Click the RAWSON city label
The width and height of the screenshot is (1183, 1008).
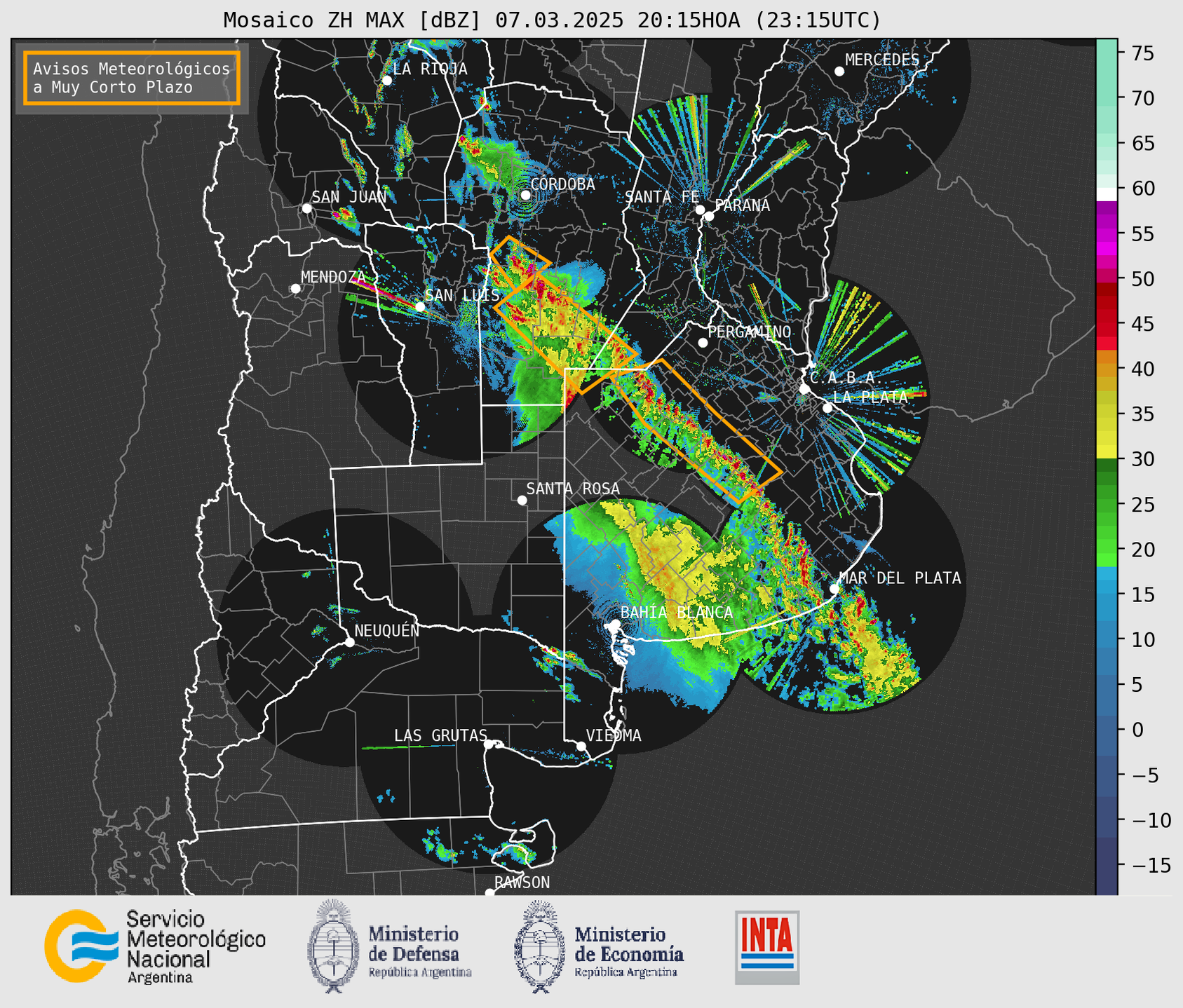click(x=522, y=883)
